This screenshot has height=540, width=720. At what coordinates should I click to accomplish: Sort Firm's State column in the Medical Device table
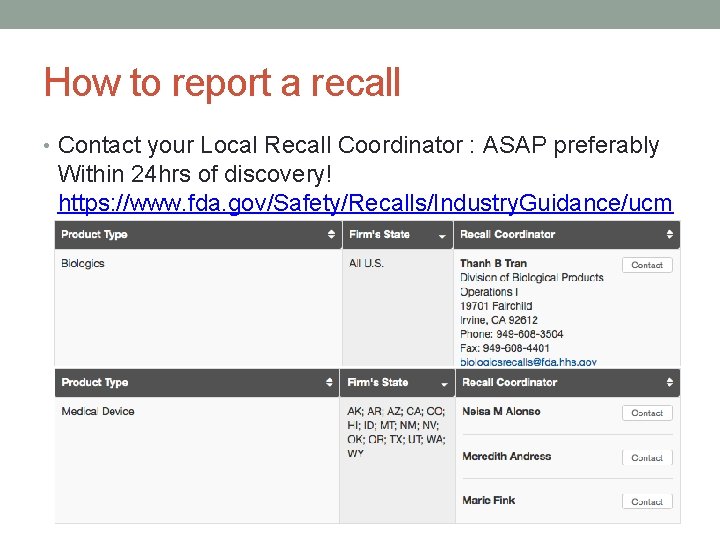[444, 384]
